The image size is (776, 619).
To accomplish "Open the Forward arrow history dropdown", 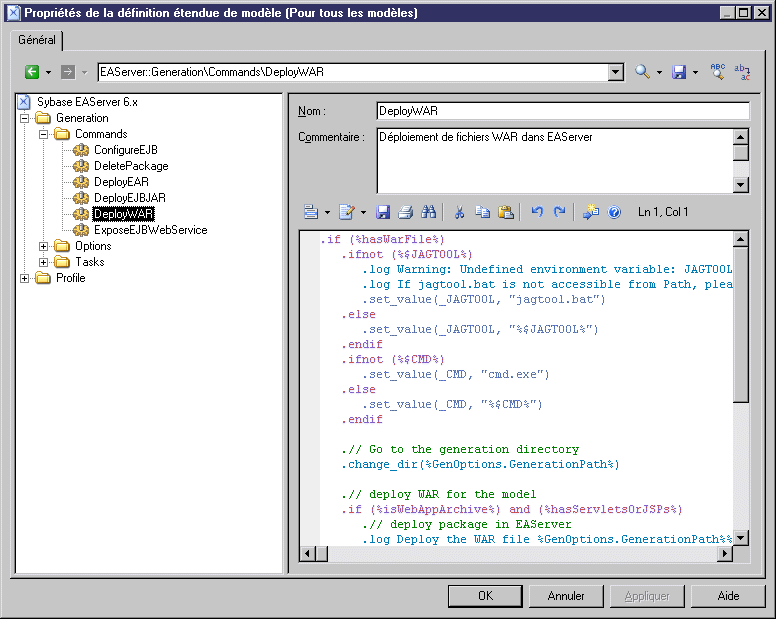I will coord(85,72).
